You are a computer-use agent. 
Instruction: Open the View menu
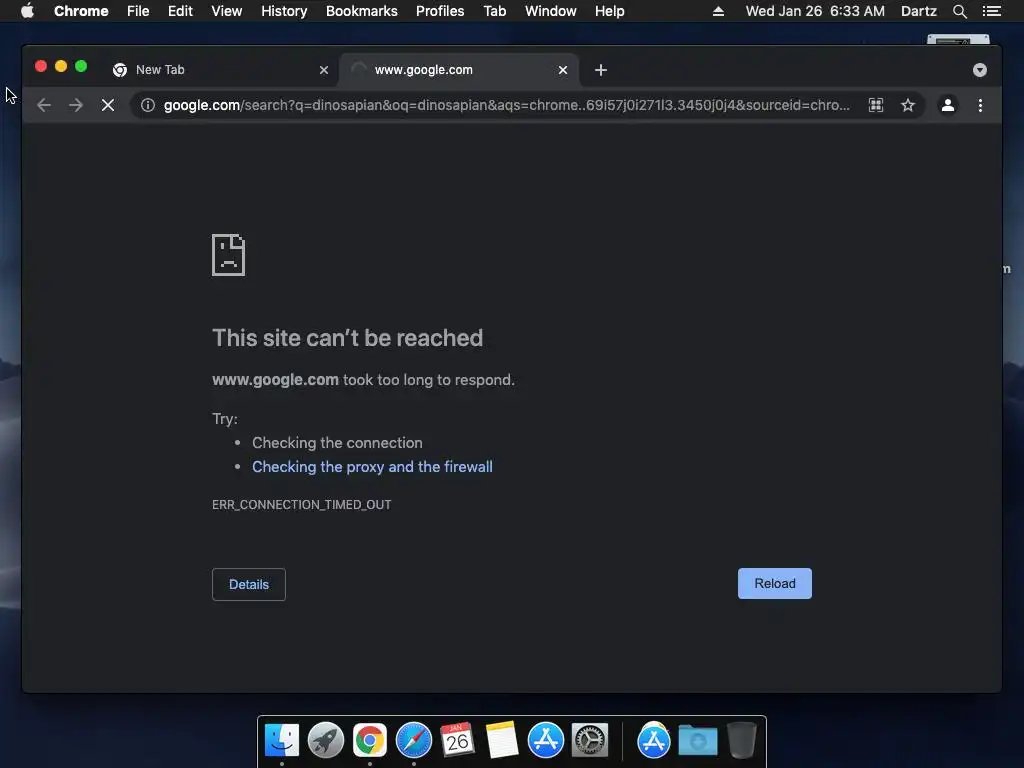227,11
